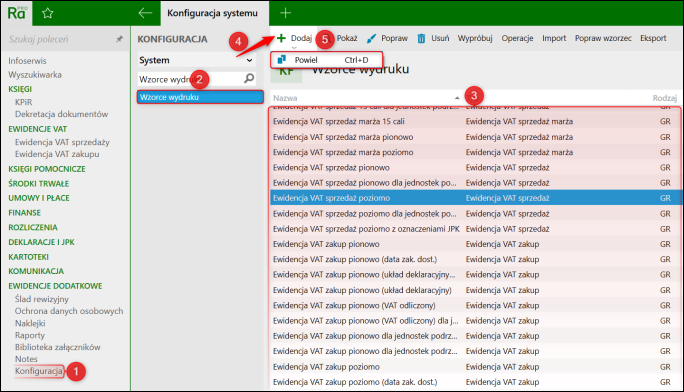Click Popraw wzorzec toolbar button

click(603, 38)
